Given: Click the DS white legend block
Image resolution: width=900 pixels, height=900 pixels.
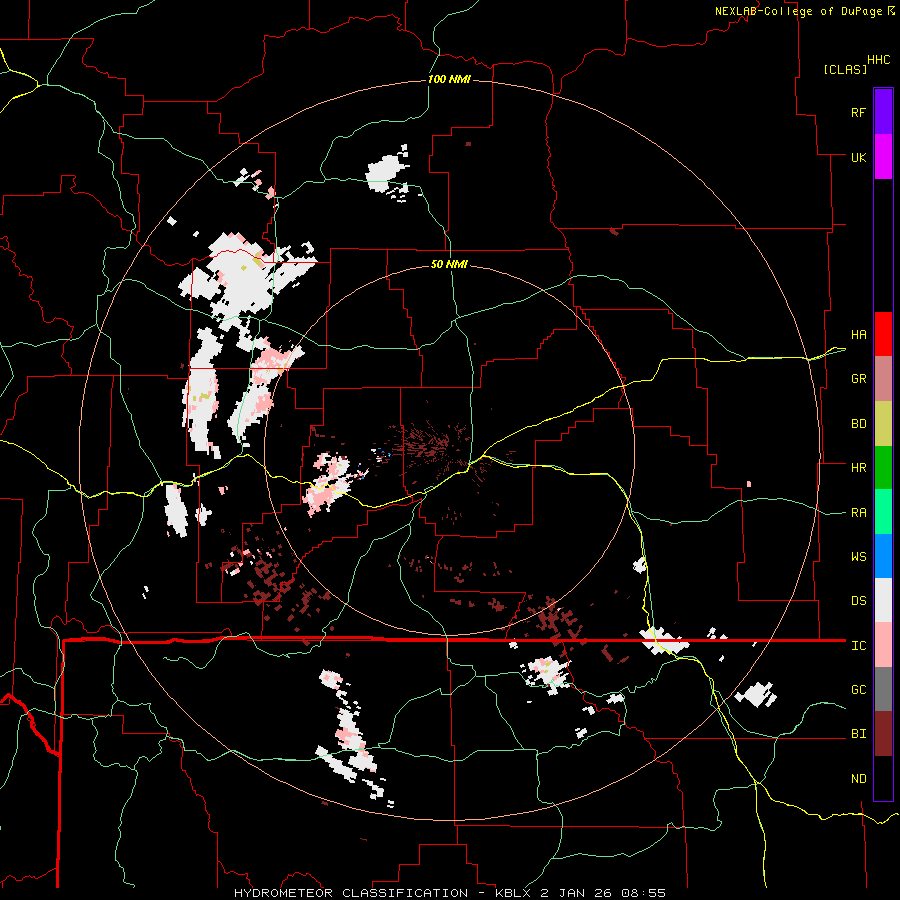Looking at the screenshot, I should point(883,600).
